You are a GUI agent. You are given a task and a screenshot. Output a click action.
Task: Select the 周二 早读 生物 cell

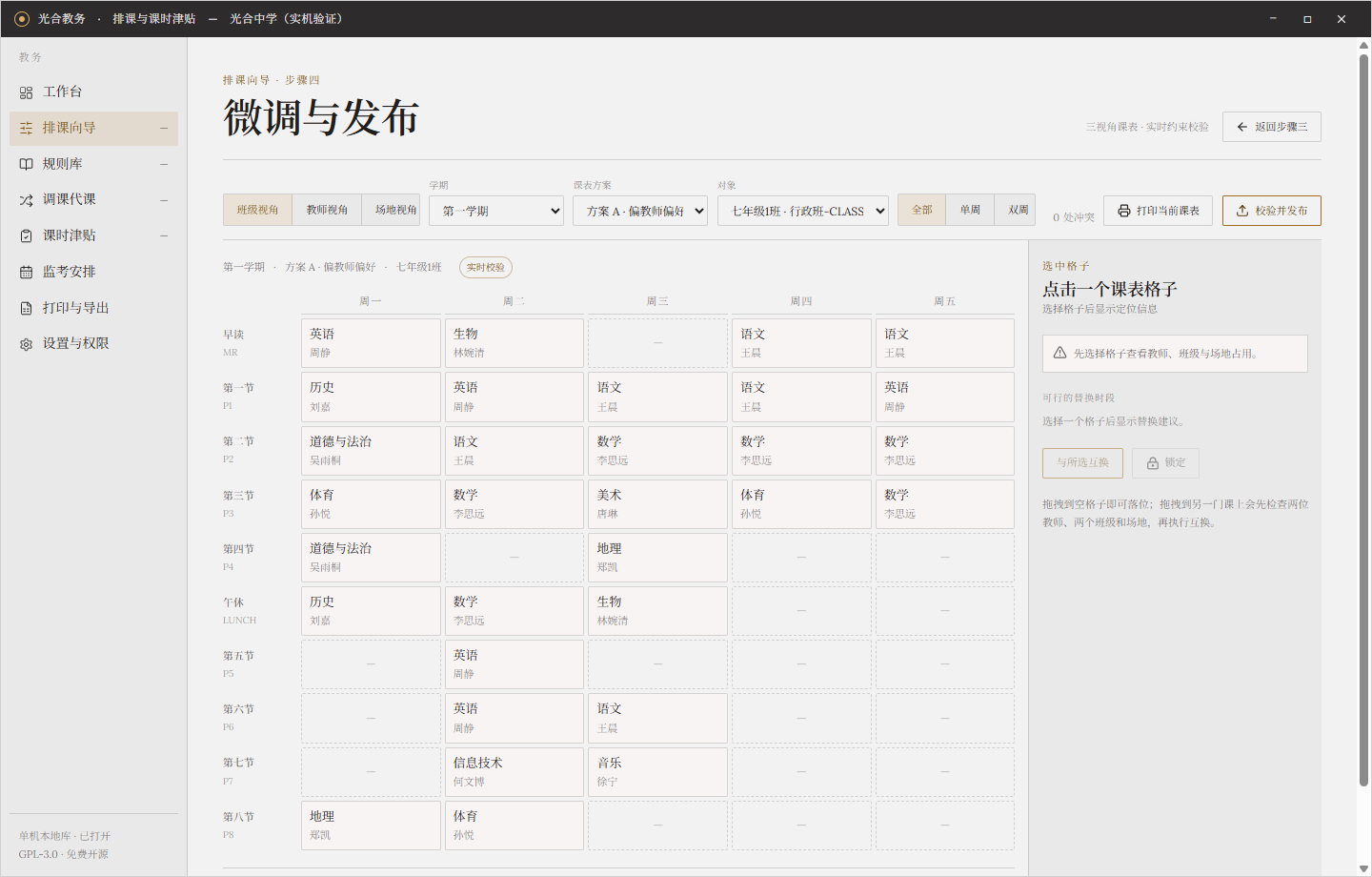coord(514,343)
